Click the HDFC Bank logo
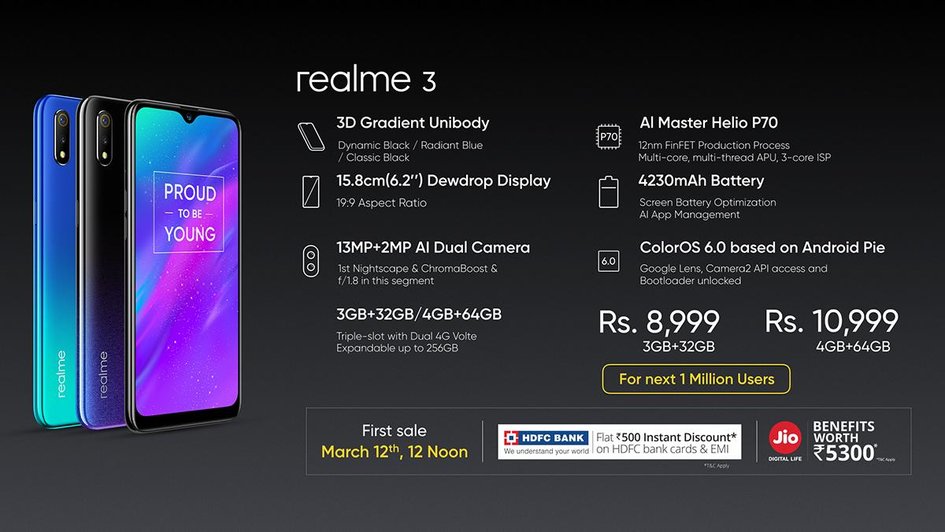Image resolution: width=945 pixels, height=532 pixels. point(545,442)
